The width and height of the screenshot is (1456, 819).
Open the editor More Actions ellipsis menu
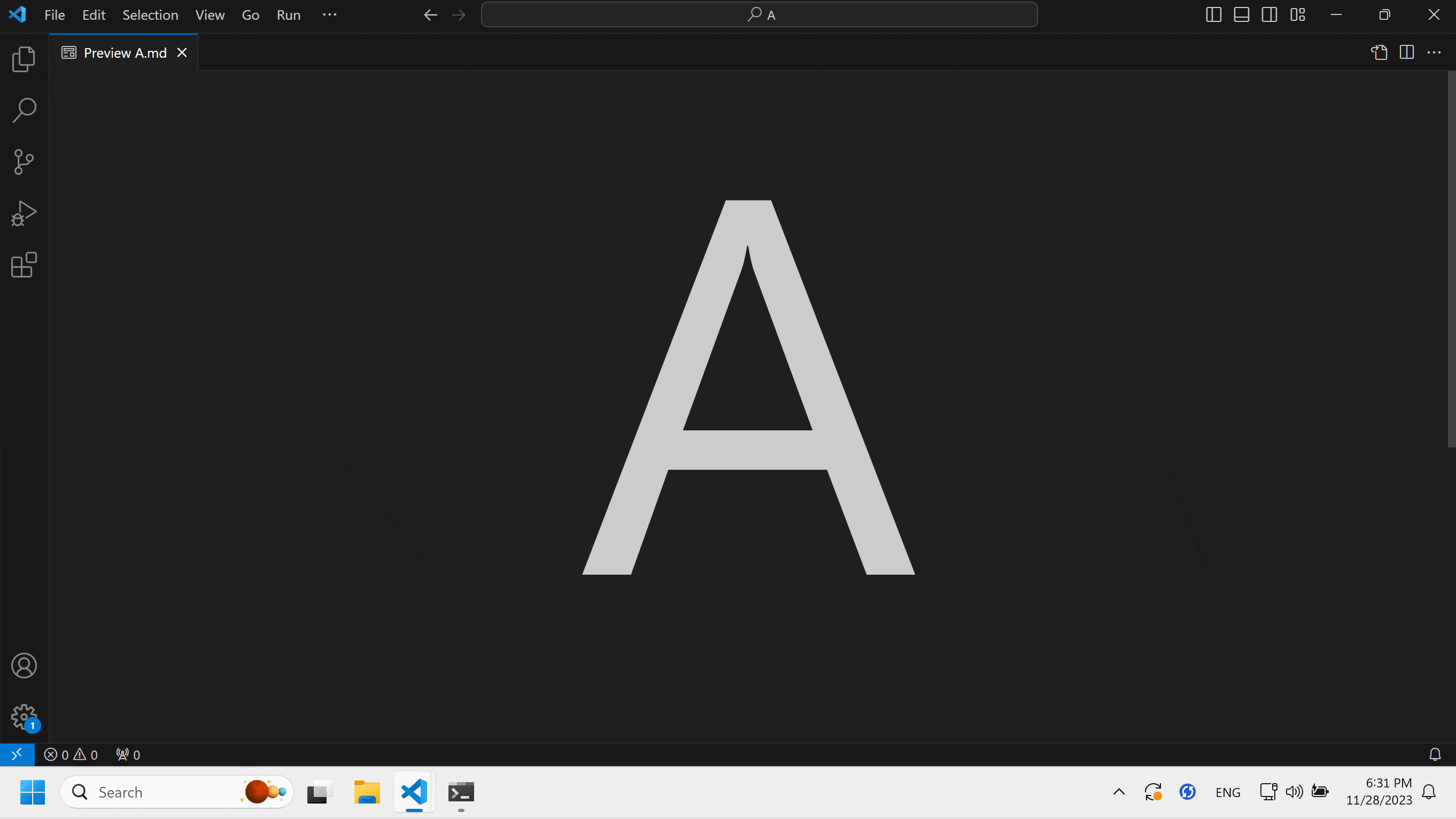(x=1434, y=52)
